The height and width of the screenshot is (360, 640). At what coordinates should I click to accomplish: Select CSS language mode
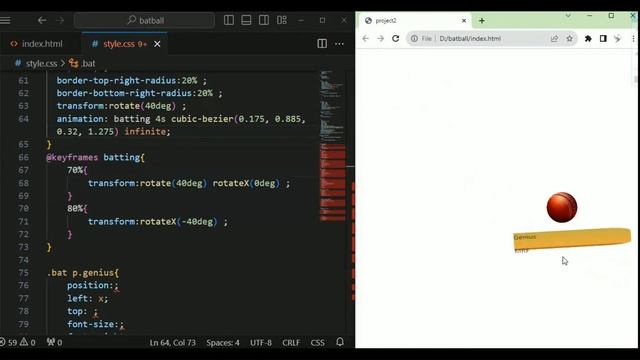[x=318, y=342]
